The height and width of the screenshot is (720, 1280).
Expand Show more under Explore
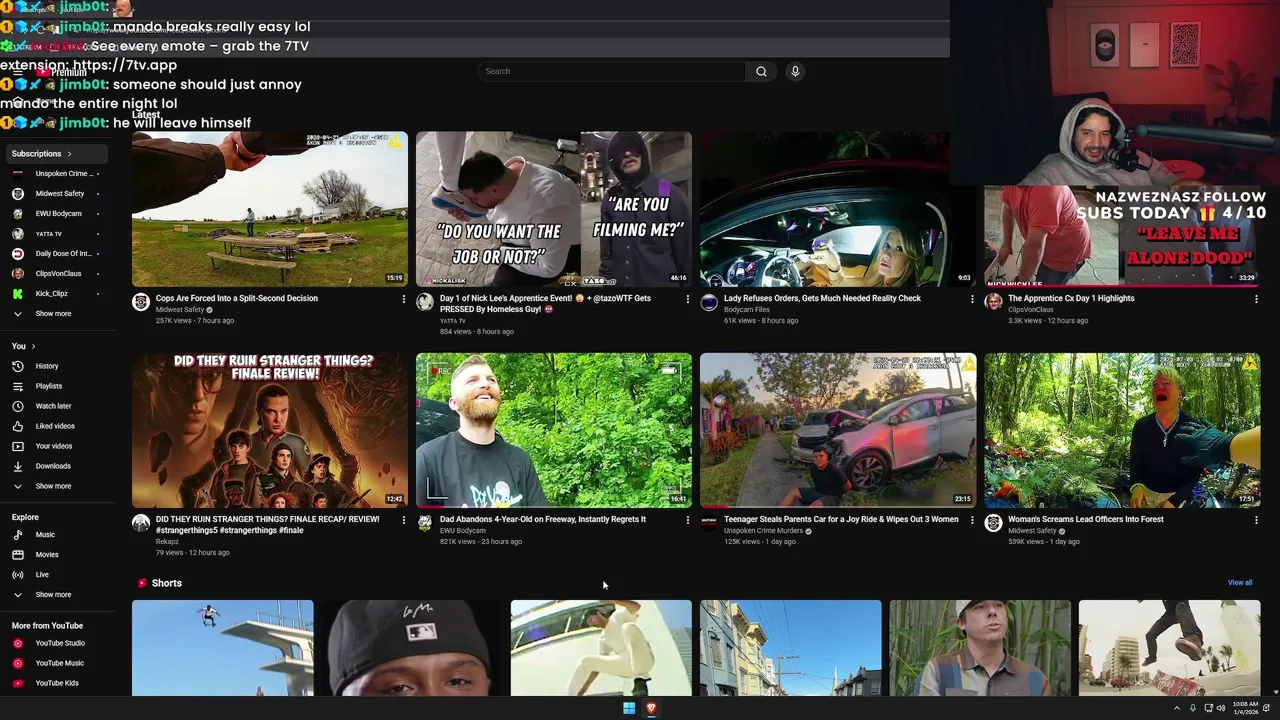[x=53, y=595]
